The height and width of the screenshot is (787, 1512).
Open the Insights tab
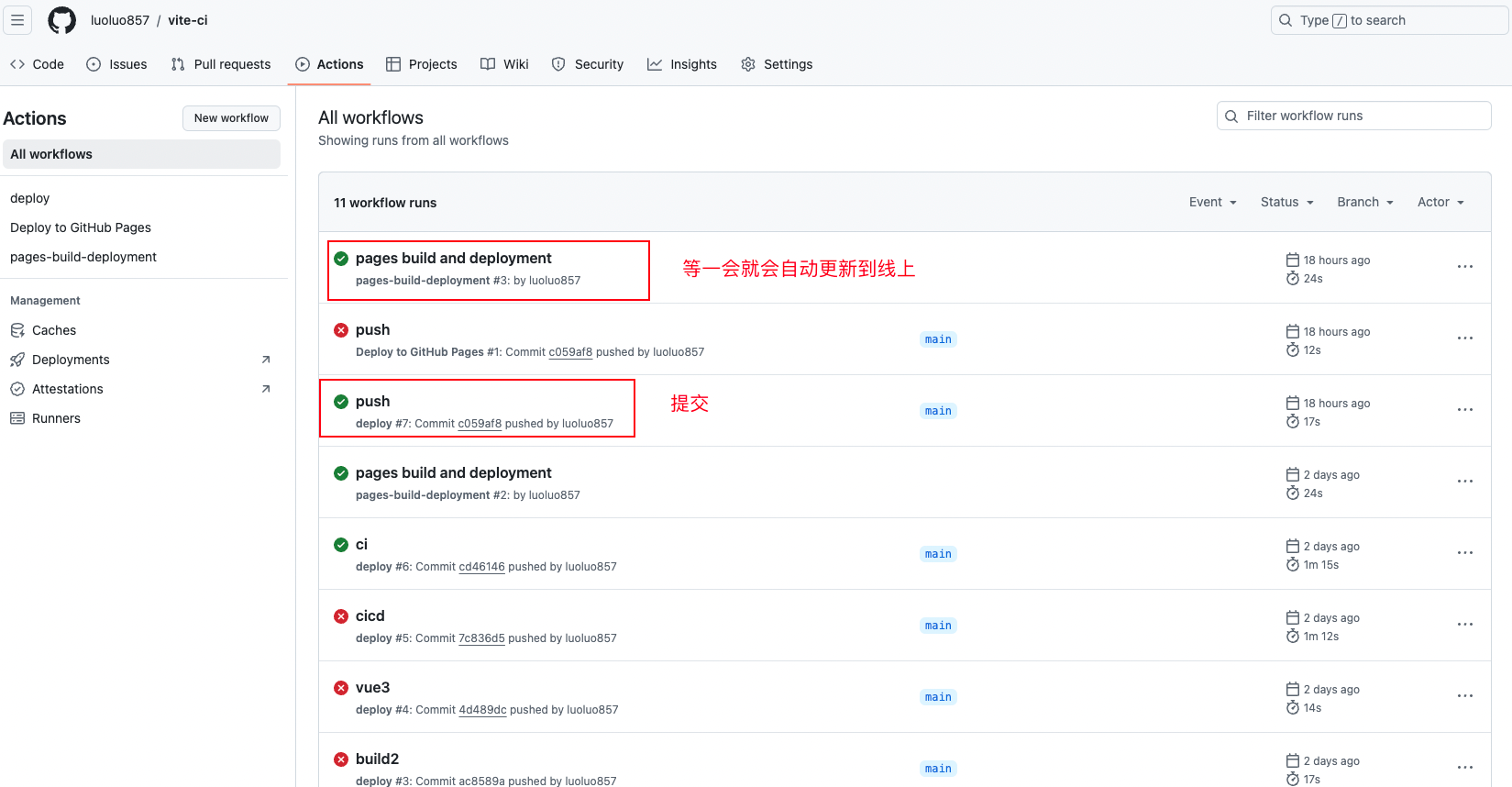[x=682, y=64]
